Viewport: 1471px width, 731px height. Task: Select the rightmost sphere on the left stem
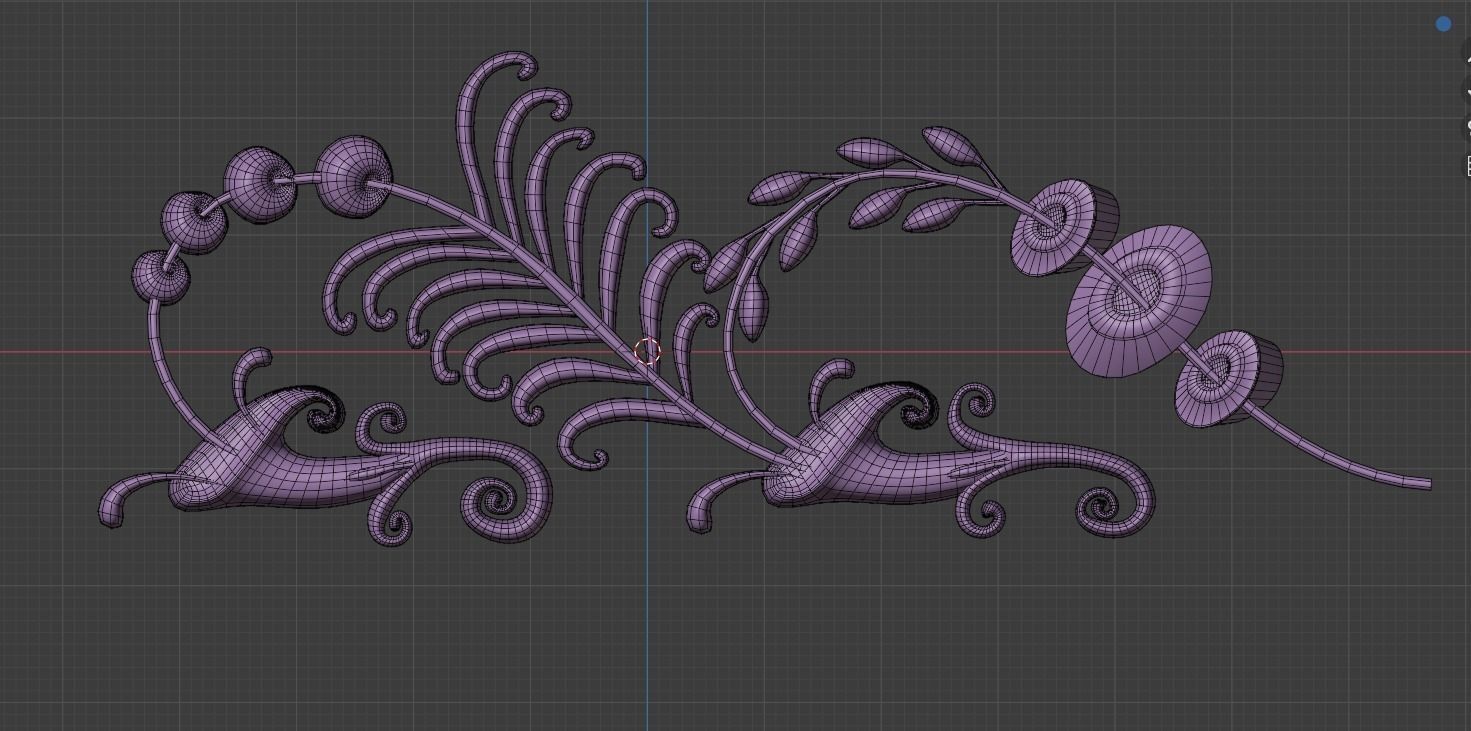(x=355, y=176)
